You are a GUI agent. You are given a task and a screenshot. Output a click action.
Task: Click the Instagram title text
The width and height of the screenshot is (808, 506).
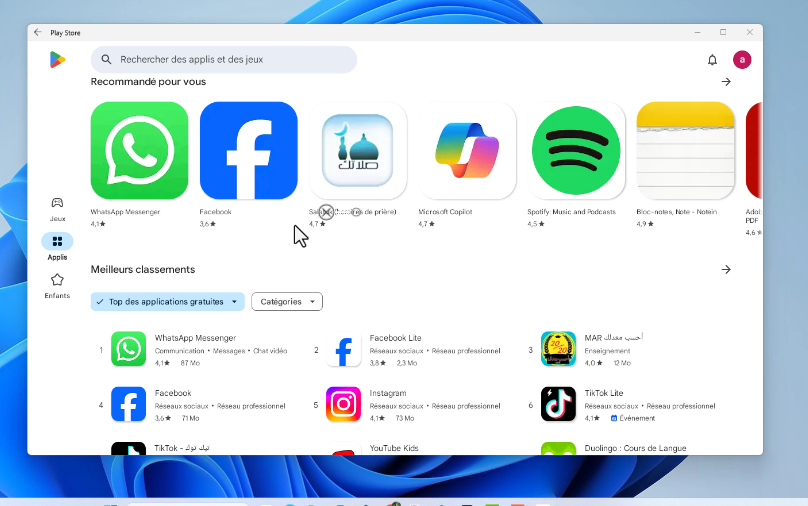click(x=388, y=393)
